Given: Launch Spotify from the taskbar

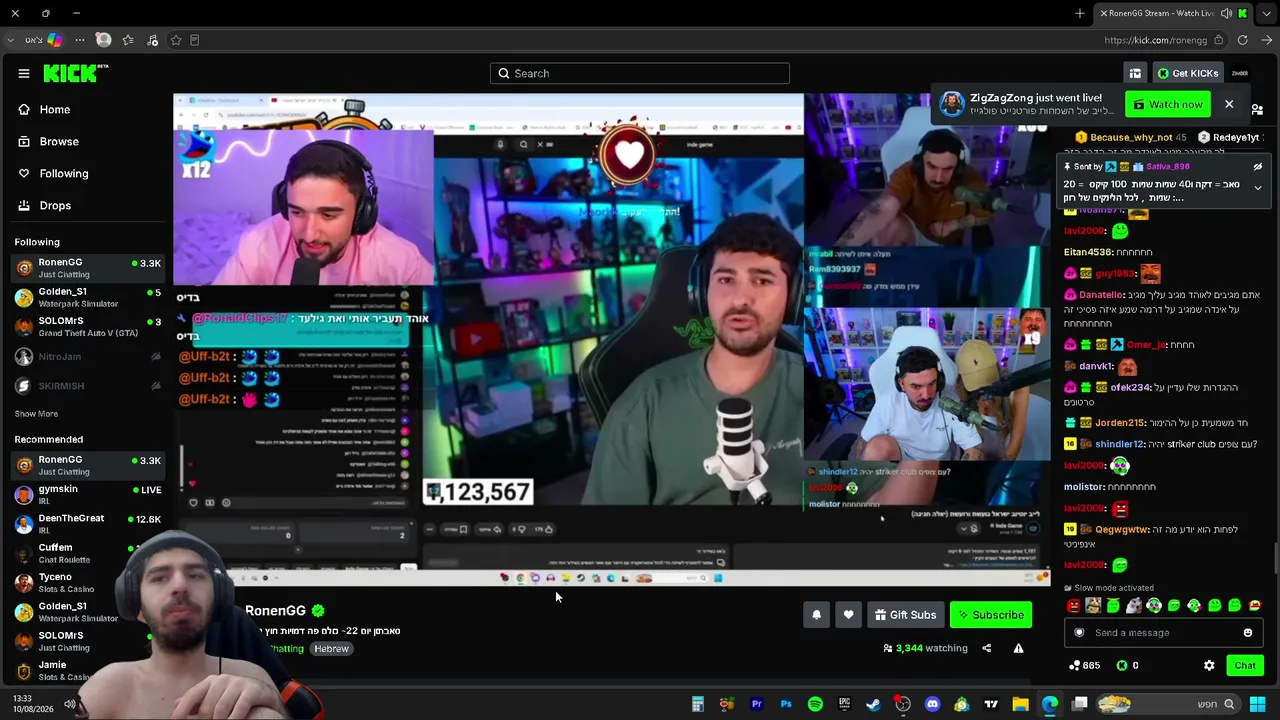Looking at the screenshot, I should [x=815, y=704].
